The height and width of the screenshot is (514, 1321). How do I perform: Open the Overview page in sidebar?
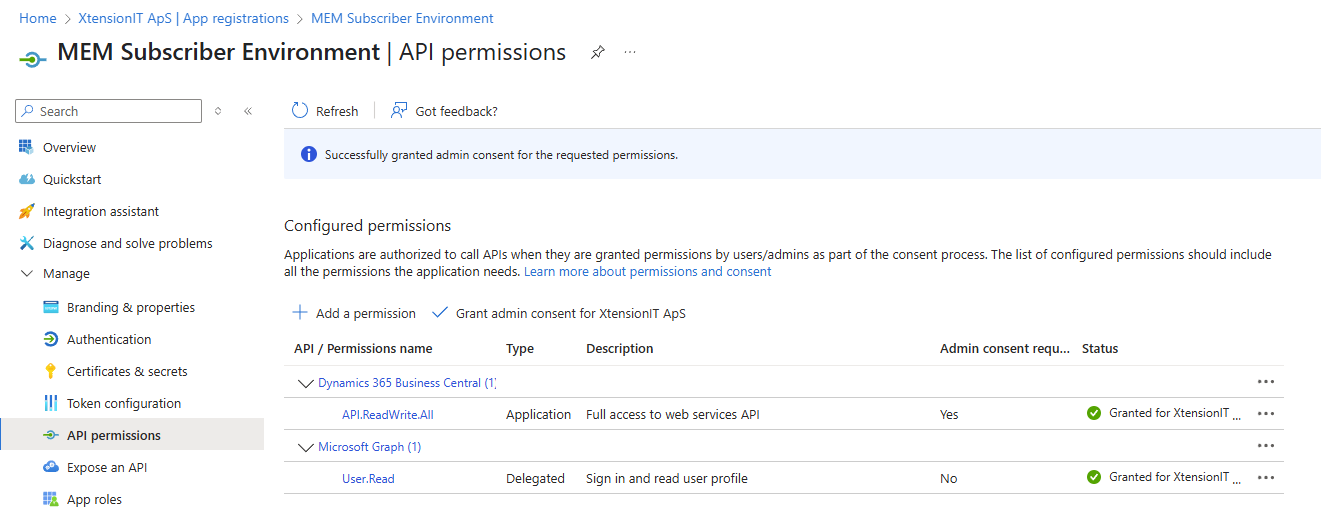click(69, 147)
